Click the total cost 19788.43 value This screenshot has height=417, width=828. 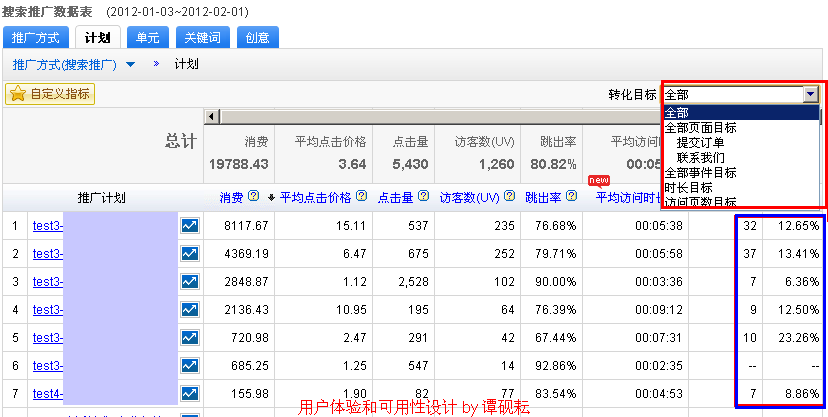click(x=239, y=164)
